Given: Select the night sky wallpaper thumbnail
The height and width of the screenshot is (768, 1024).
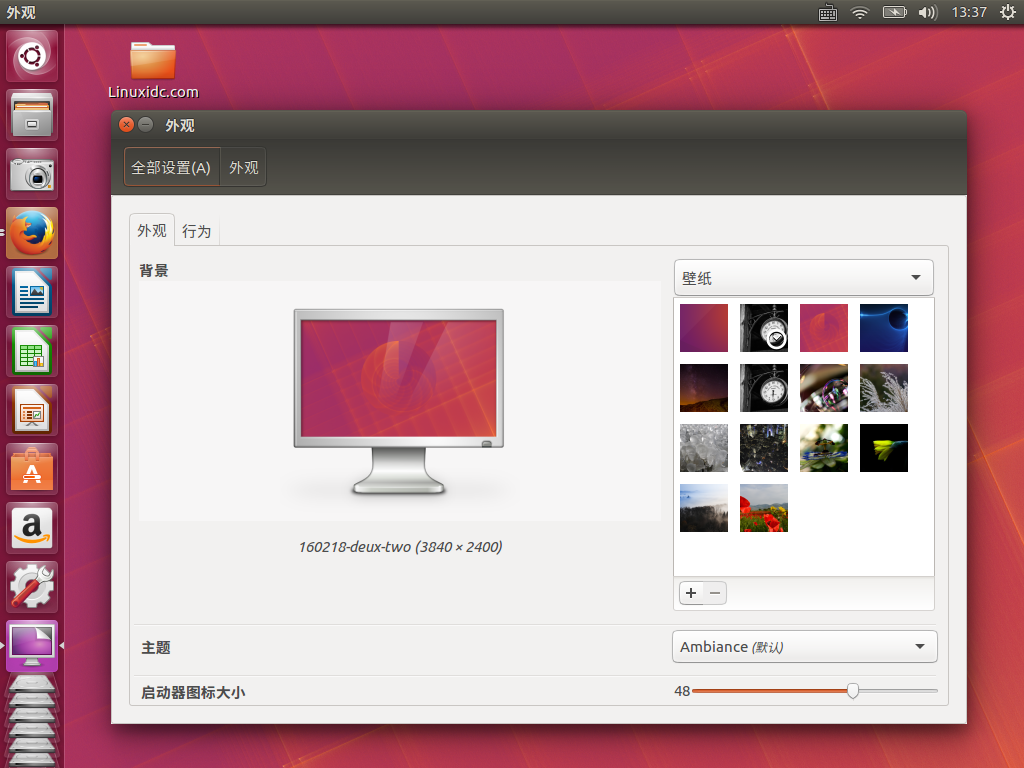Looking at the screenshot, I should coord(704,388).
